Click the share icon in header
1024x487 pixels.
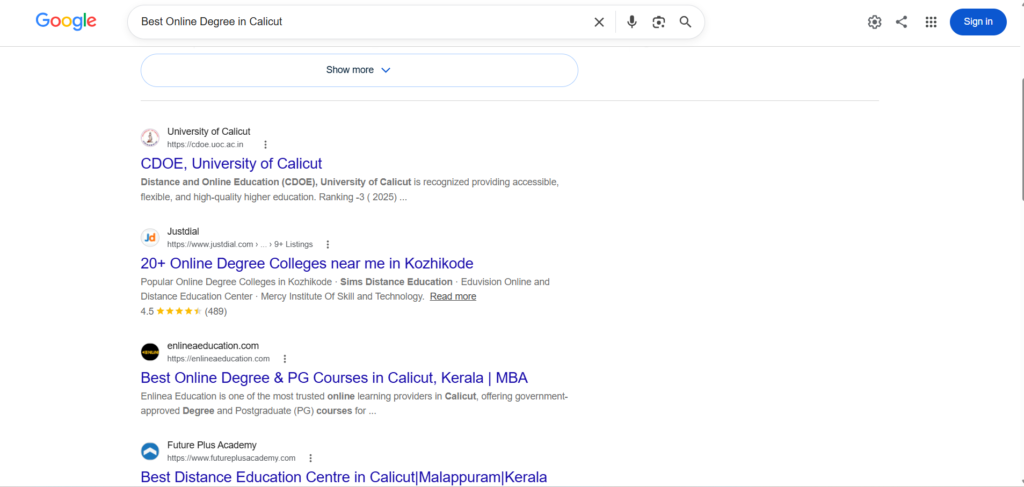[901, 22]
